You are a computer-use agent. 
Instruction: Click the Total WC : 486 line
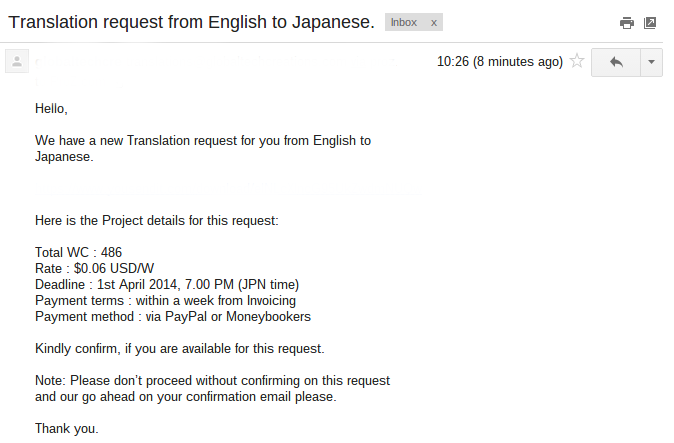[x=78, y=252]
